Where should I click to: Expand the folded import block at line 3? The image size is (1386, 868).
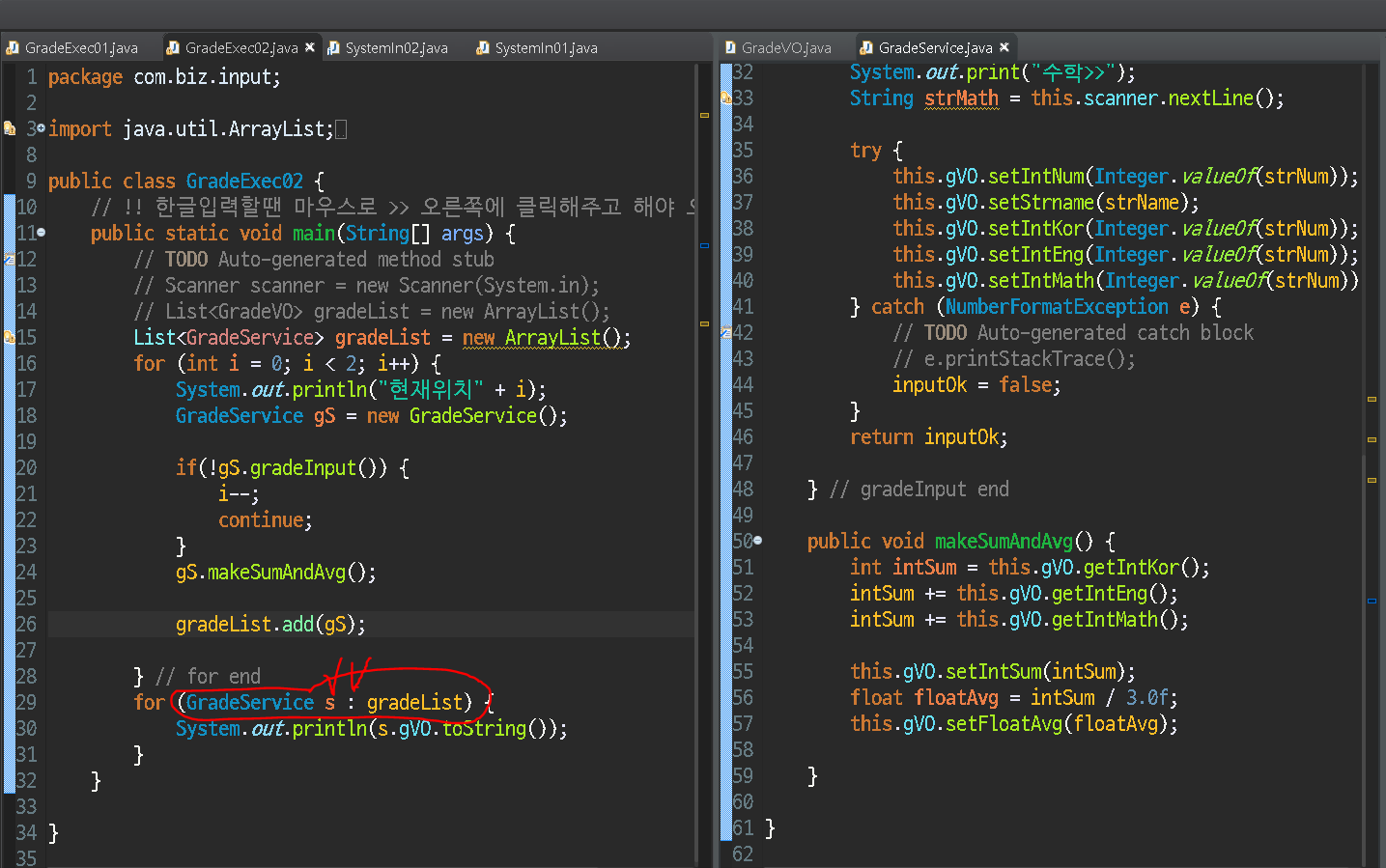click(x=41, y=128)
